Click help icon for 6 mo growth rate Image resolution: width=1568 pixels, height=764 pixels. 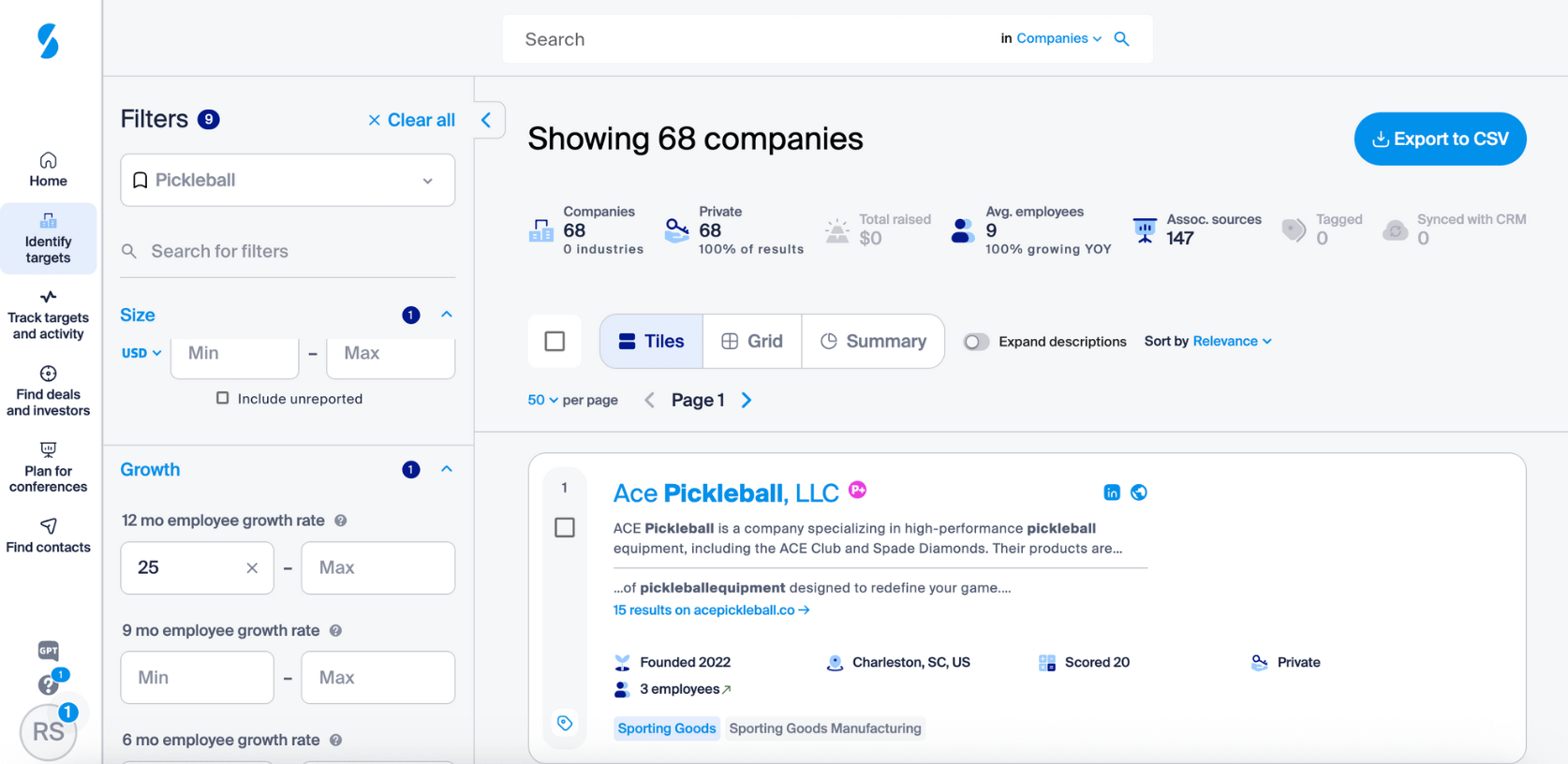coord(335,741)
